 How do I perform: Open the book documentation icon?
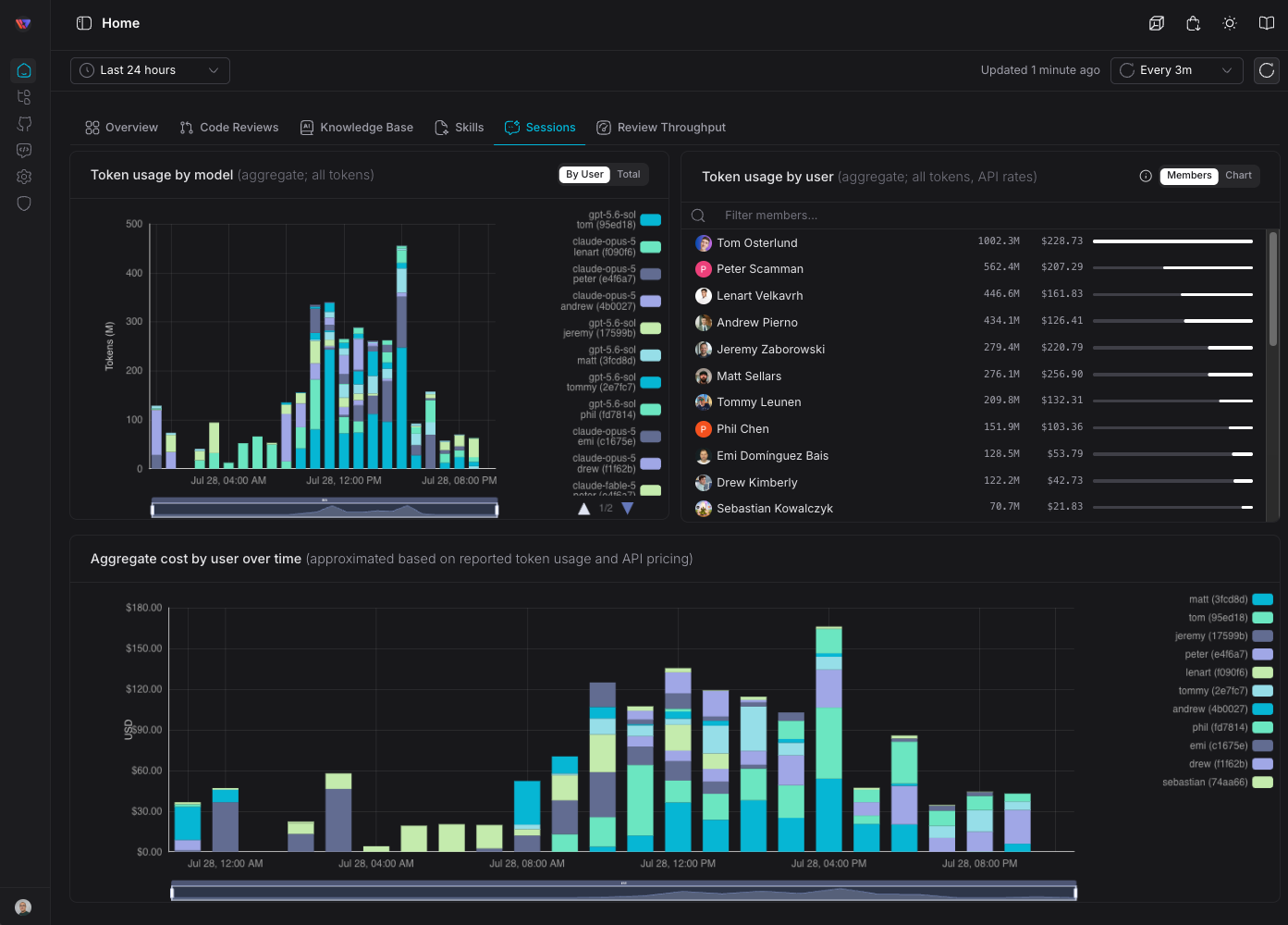[1267, 23]
